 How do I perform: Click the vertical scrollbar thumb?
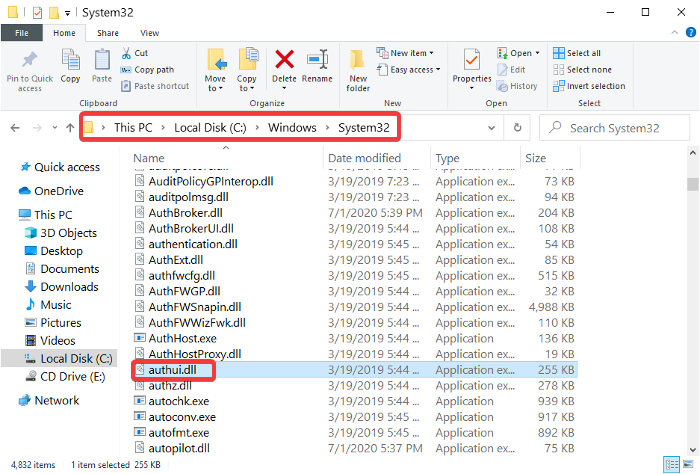coord(692,184)
